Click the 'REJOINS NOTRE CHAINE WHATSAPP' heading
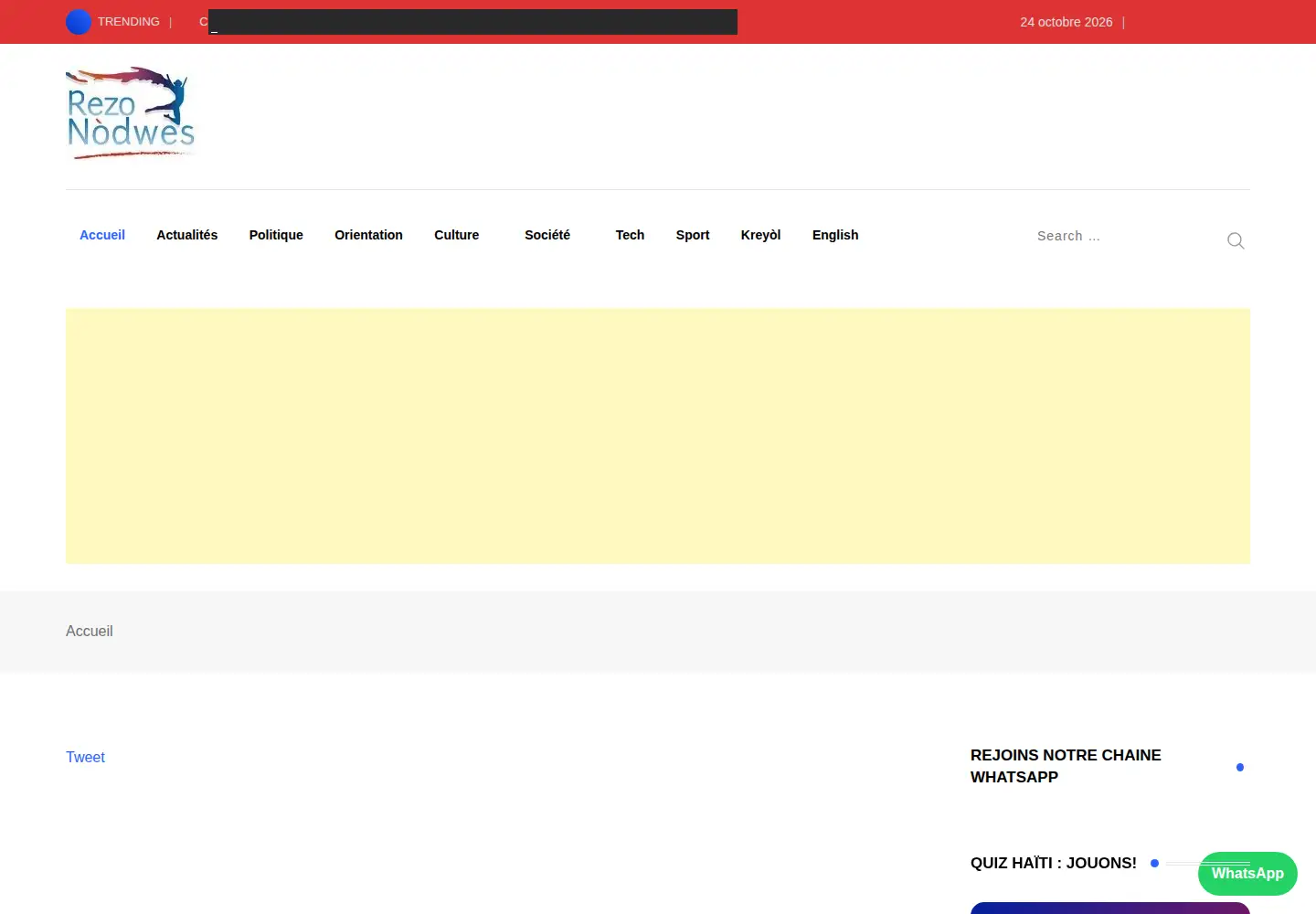 1066,766
